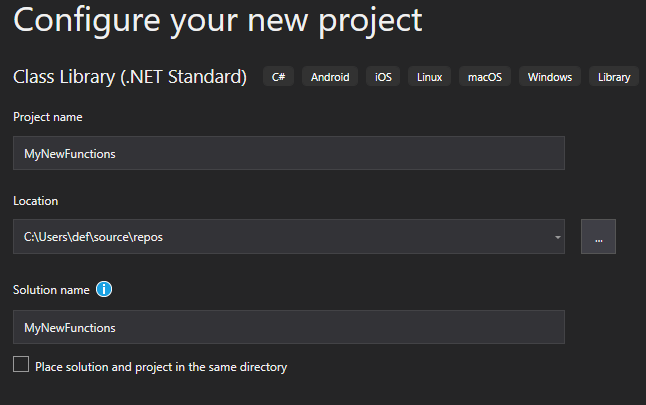Expand the Location dropdown arrow

click(x=557, y=237)
